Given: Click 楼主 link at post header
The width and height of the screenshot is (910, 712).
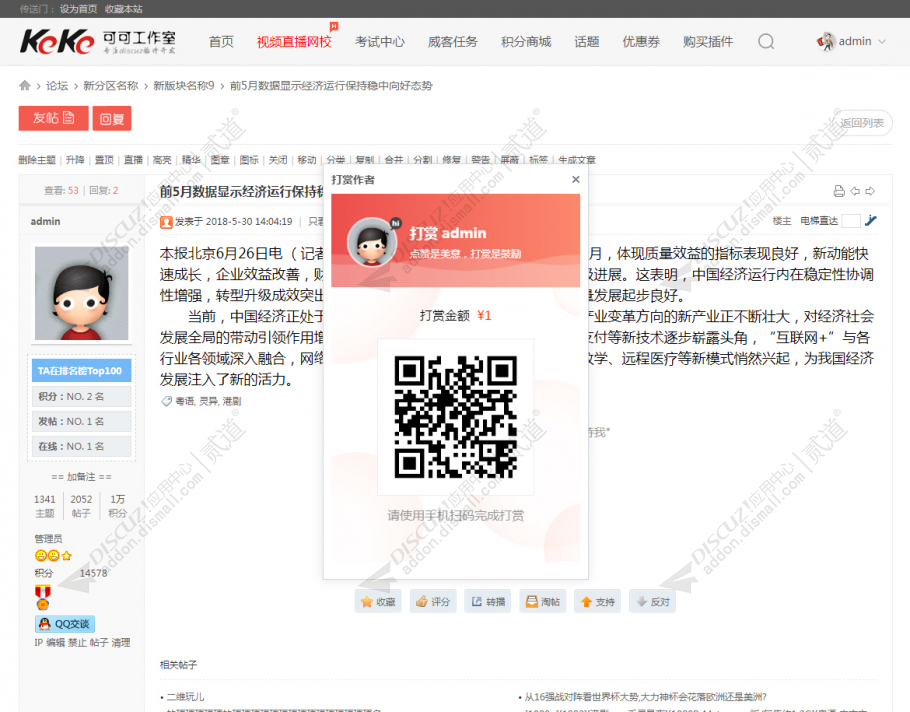Looking at the screenshot, I should coord(782,221).
